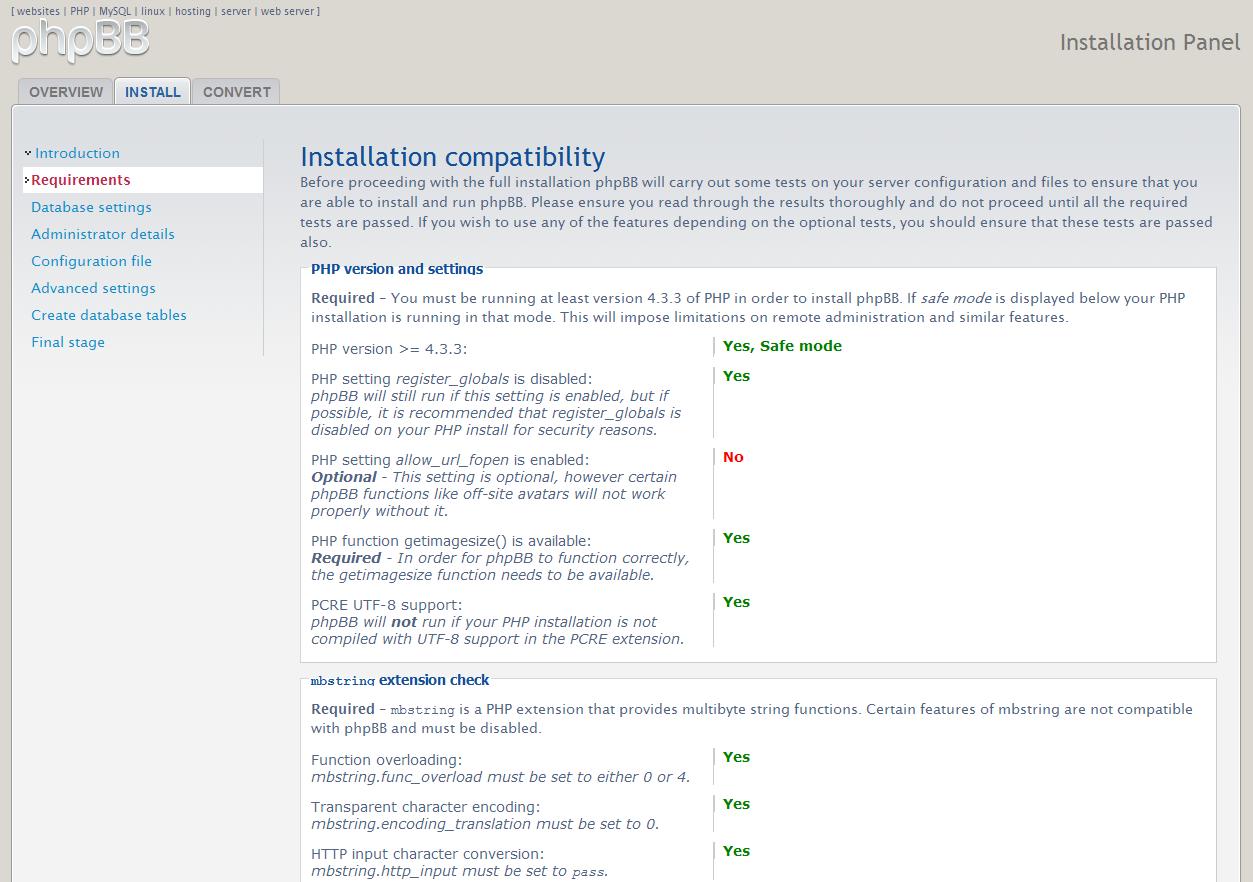The image size is (1253, 882).
Task: Click Database settings in sidebar
Action: click(91, 207)
